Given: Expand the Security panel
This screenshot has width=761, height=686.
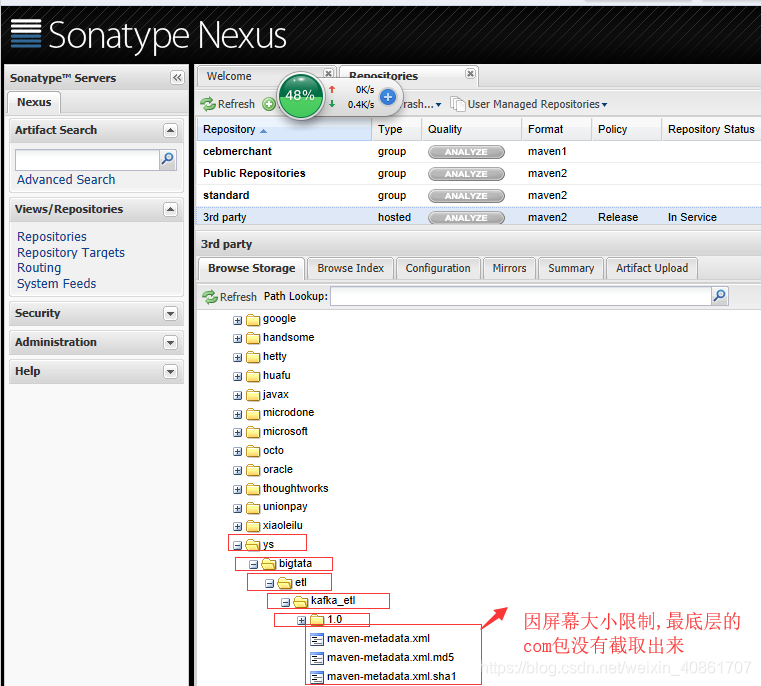Looking at the screenshot, I should pos(170,313).
